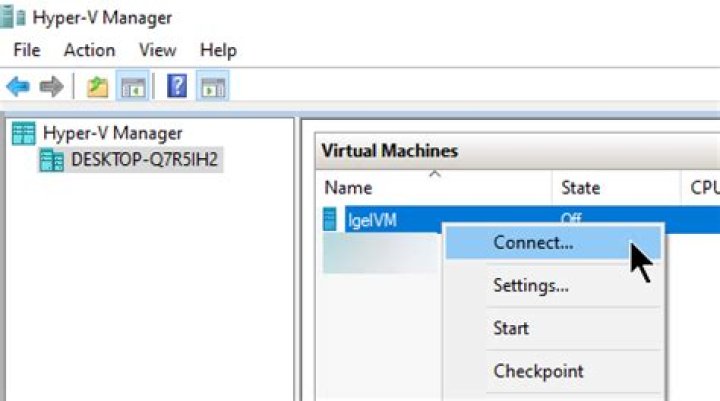Select the DESKTOP-Q7R5IH2 tree node text
The image size is (720, 401).
coord(144,160)
